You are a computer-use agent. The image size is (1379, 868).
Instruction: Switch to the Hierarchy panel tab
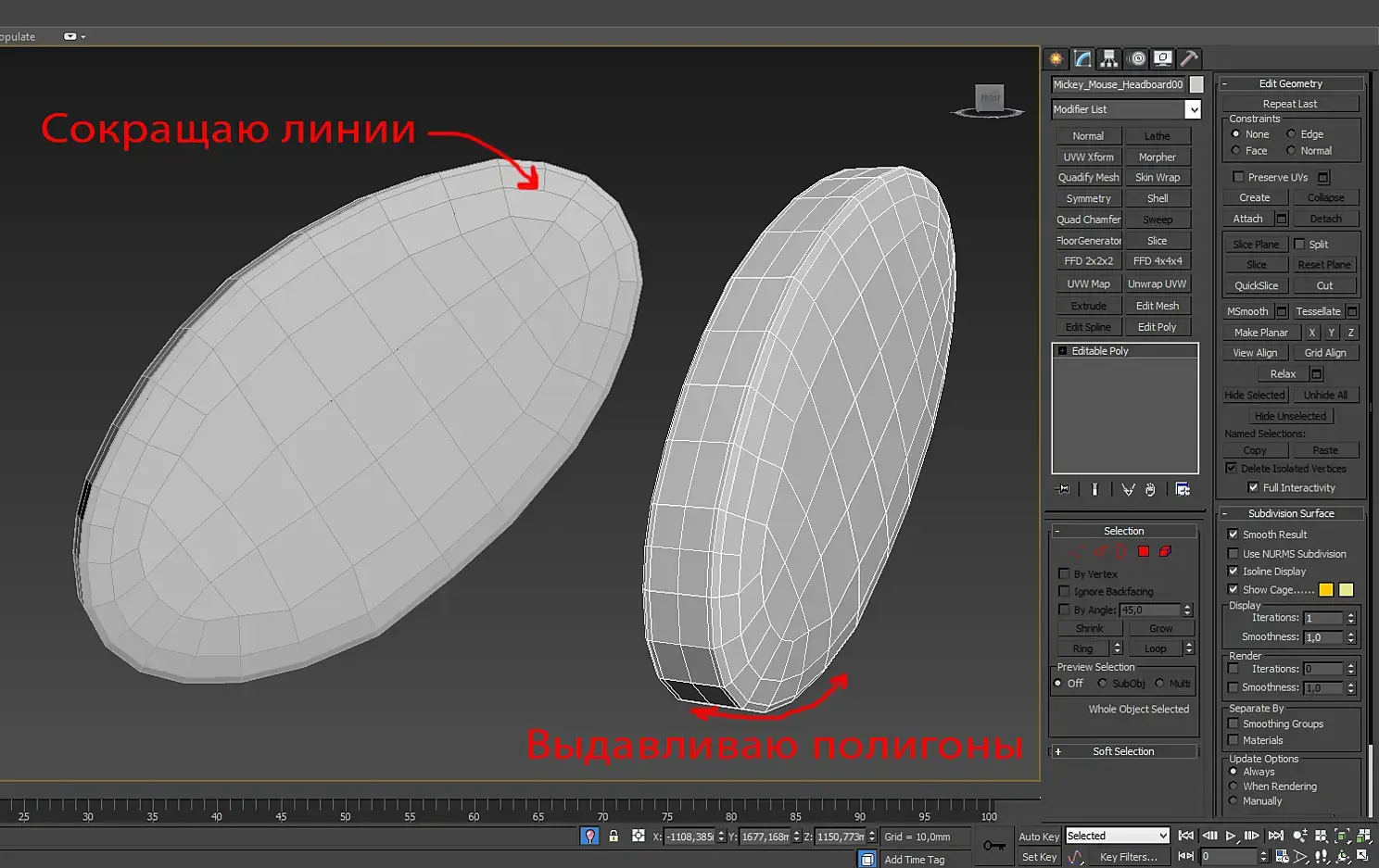pyautogui.click(x=1109, y=59)
